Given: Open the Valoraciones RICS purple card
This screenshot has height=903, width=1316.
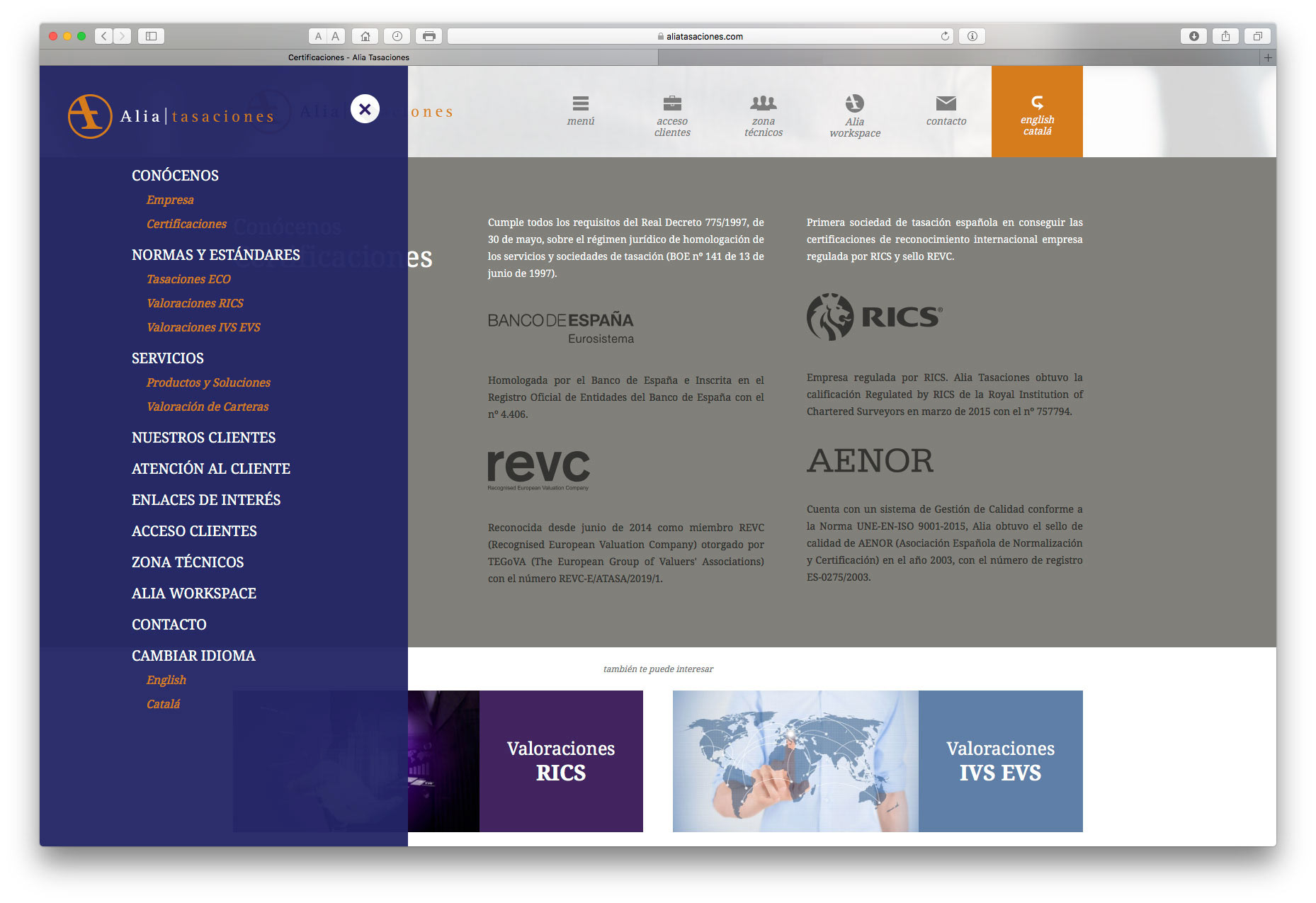Looking at the screenshot, I should (x=561, y=761).
